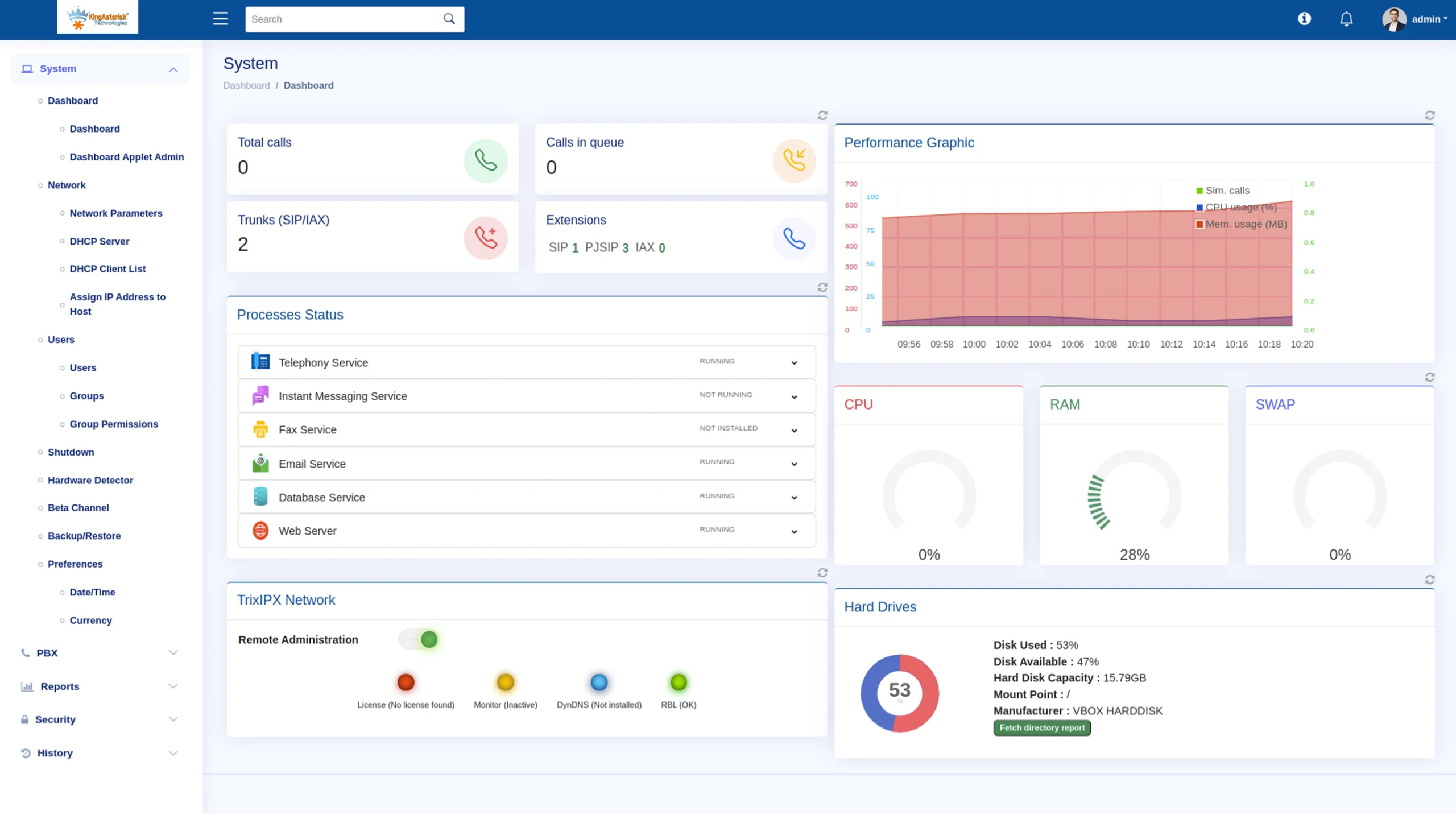Open Assign IP Address to Host

pyautogui.click(x=118, y=304)
